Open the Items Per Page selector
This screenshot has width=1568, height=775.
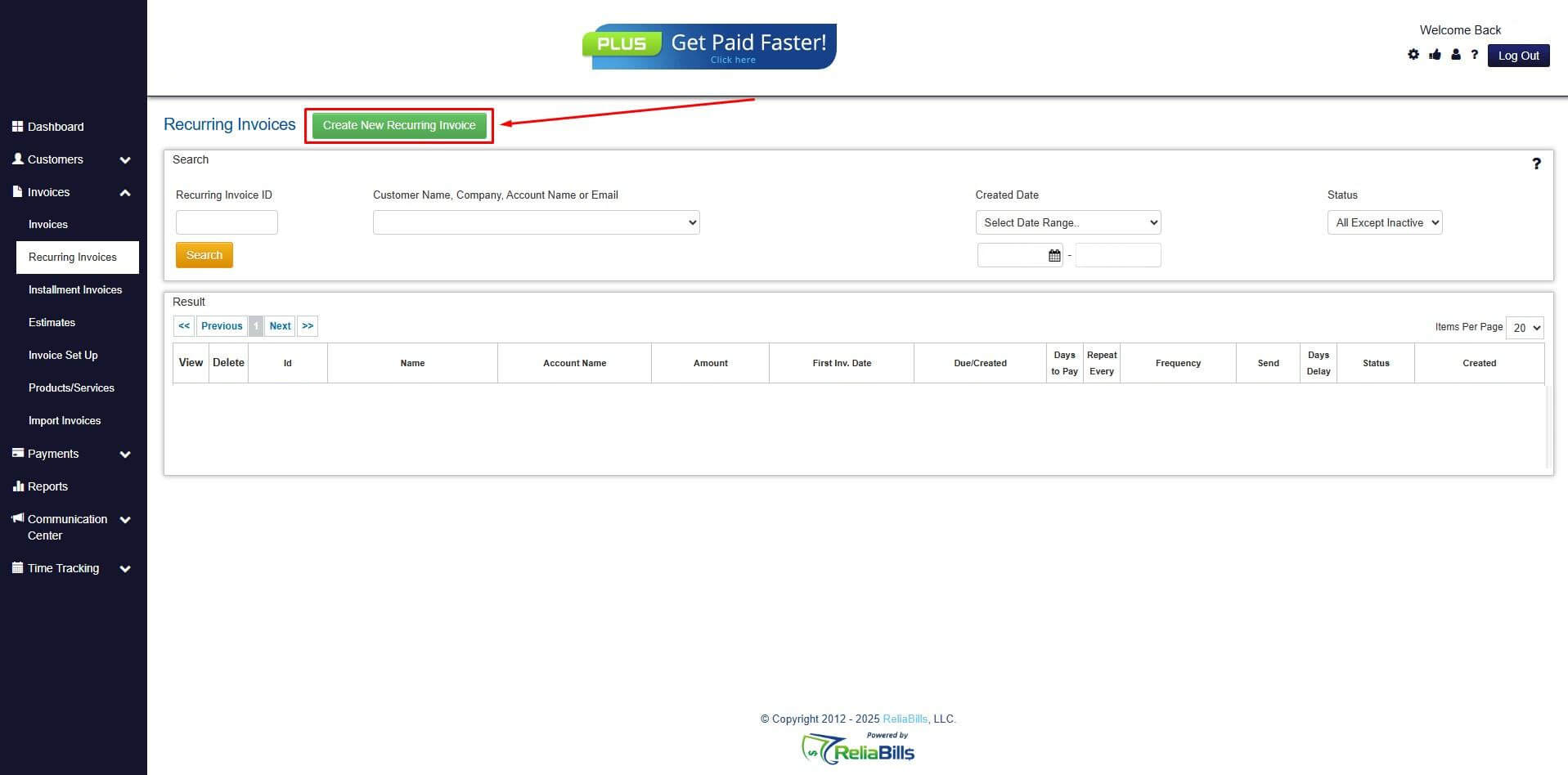click(x=1525, y=327)
